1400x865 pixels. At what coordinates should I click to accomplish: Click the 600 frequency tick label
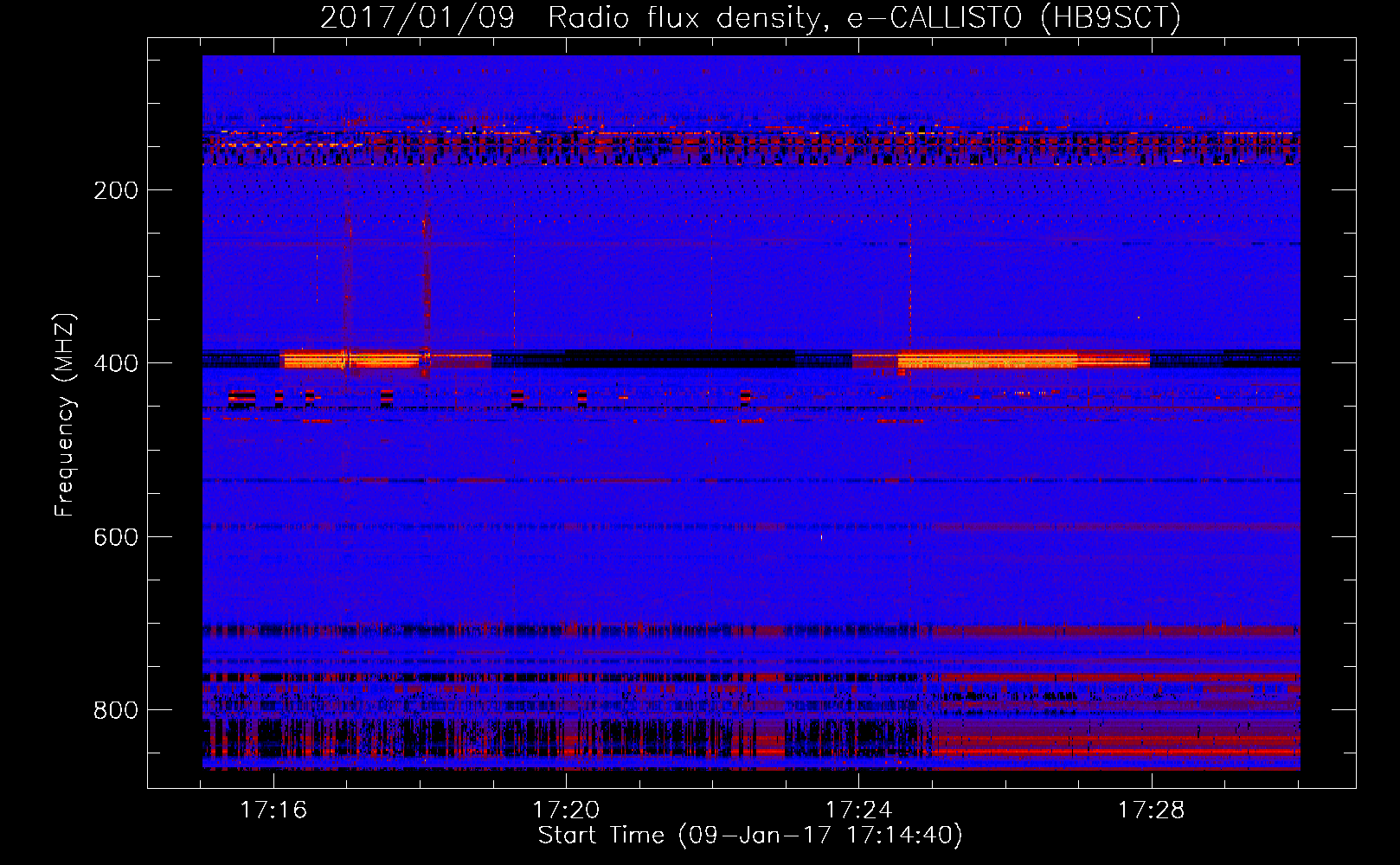click(116, 537)
